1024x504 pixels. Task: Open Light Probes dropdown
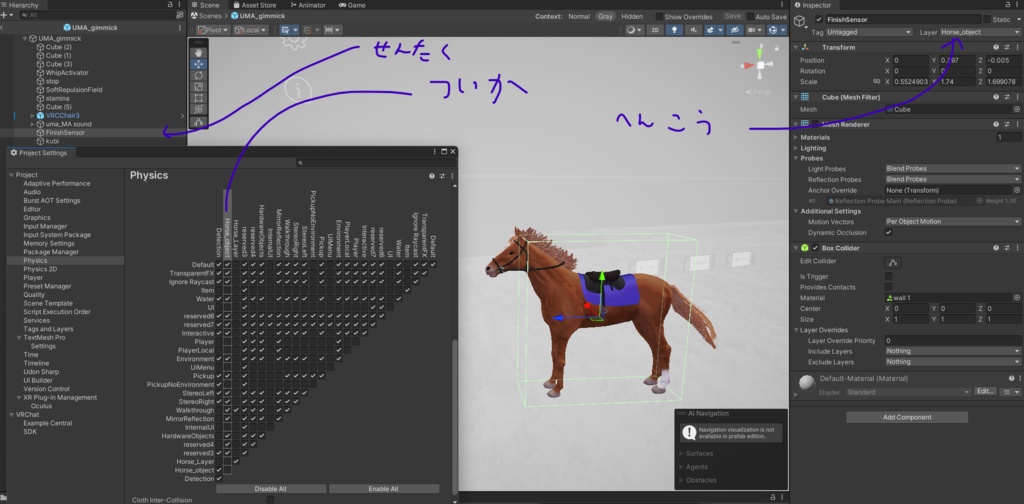(x=953, y=168)
